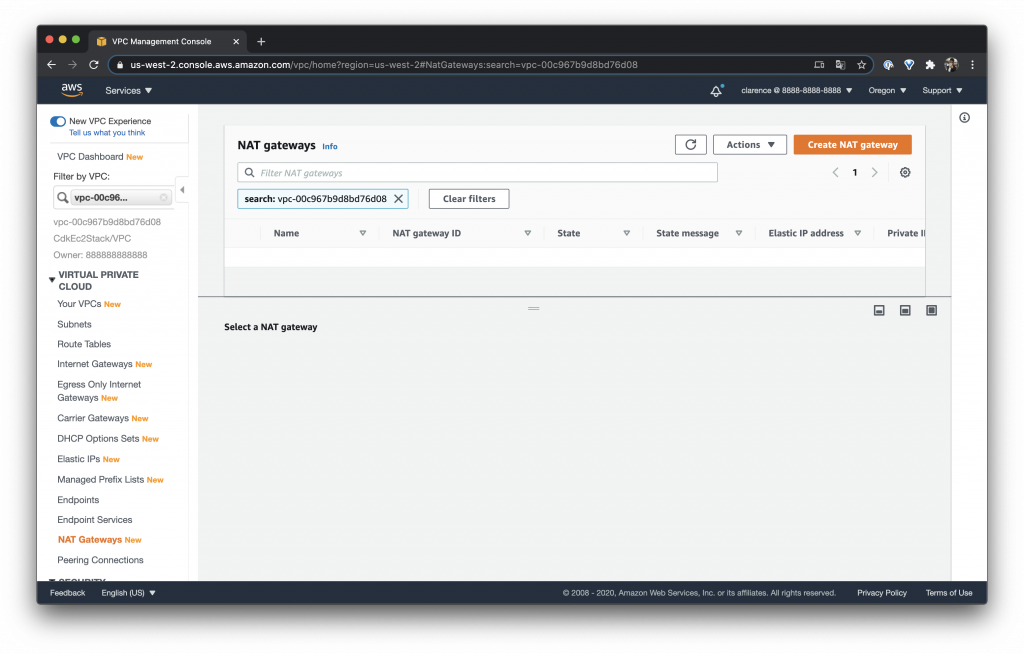This screenshot has height=653, width=1024.
Task: Open the notifications bell icon
Action: click(716, 91)
